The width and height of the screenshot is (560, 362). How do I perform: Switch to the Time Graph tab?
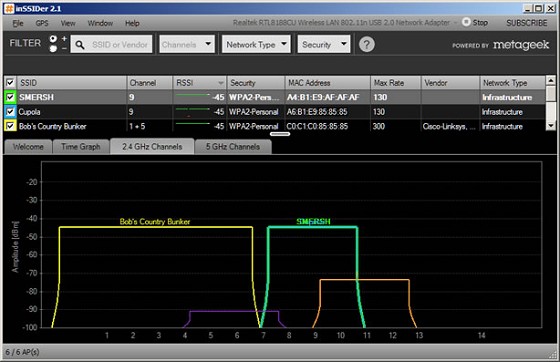(x=81, y=147)
